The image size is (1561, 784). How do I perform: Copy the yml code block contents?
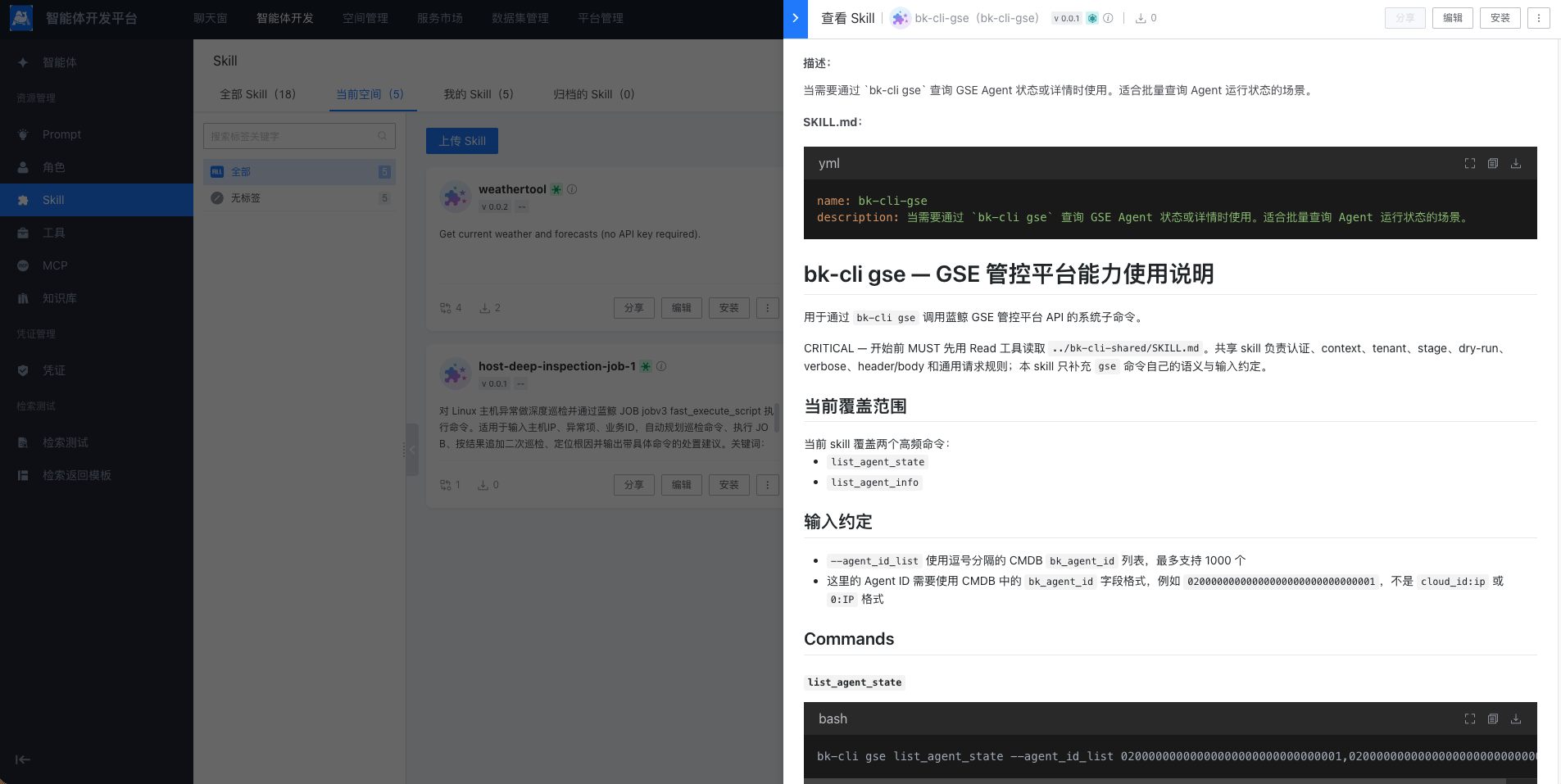point(1493,164)
